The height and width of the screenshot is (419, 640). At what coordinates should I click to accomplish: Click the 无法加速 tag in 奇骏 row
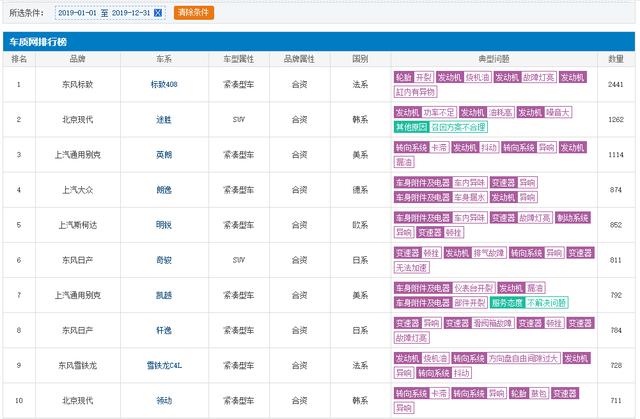[412, 267]
